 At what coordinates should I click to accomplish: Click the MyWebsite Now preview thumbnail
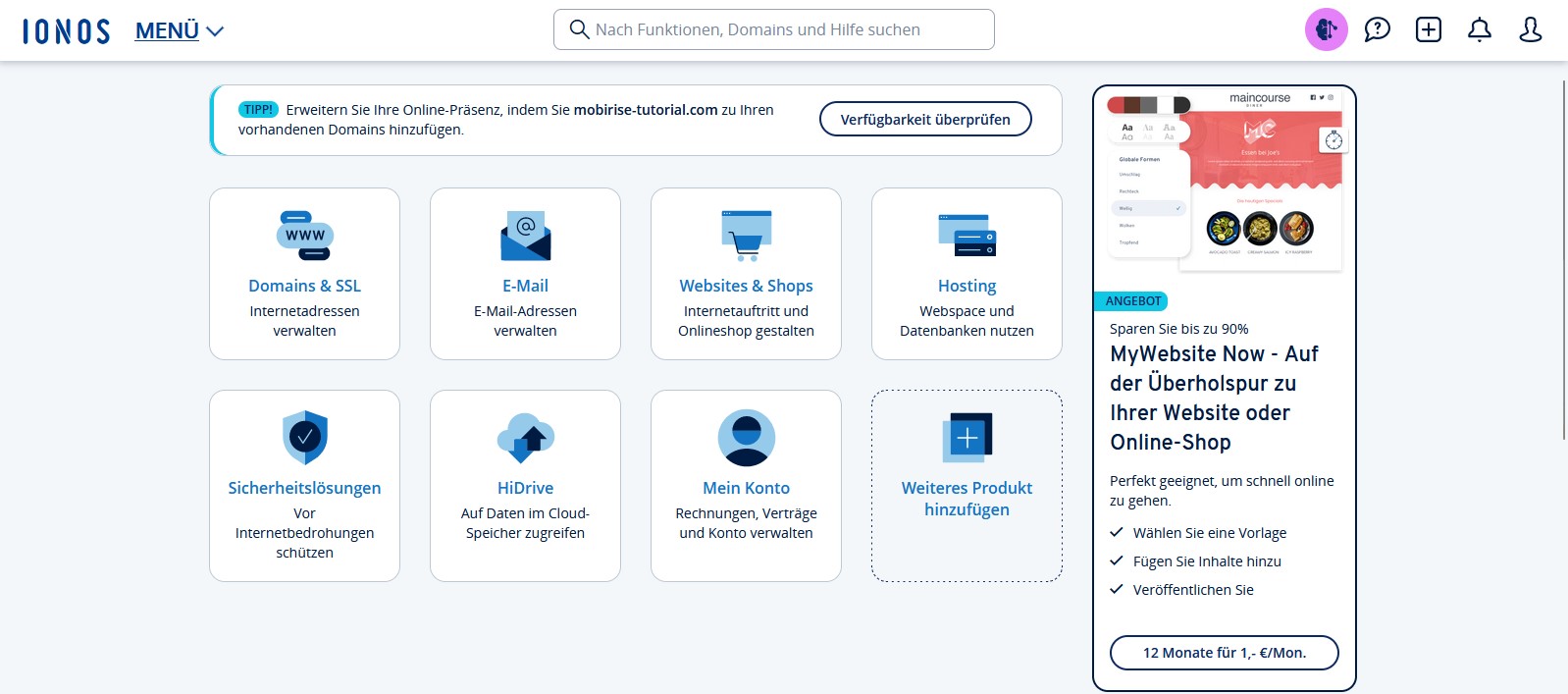[1225, 184]
